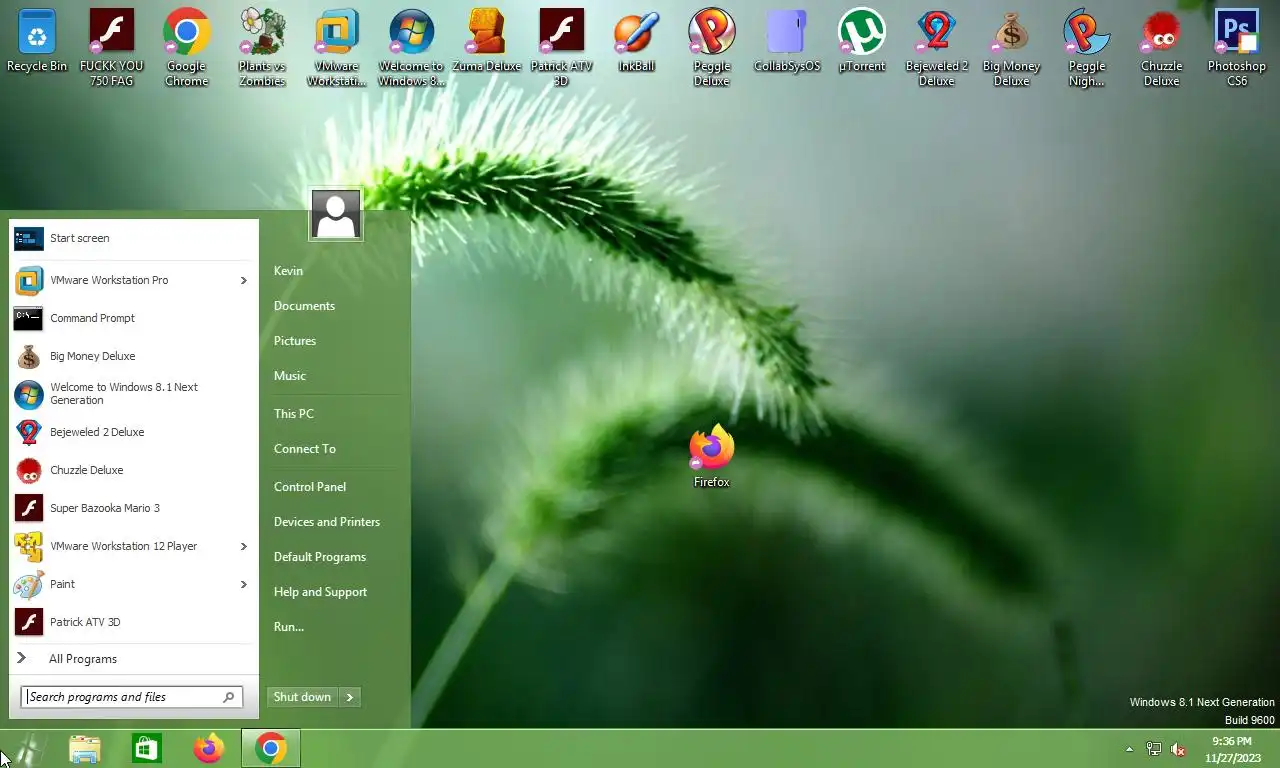Open Photoshop CS6 desktop shortcut

click(x=1237, y=47)
